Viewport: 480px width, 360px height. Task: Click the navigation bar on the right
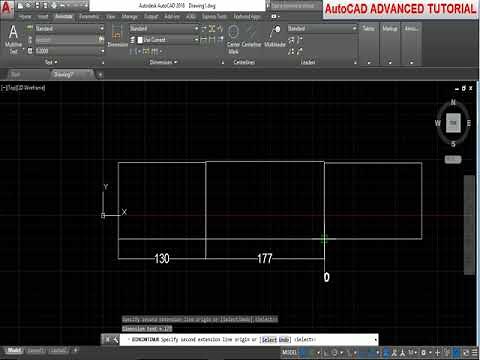tap(469, 225)
